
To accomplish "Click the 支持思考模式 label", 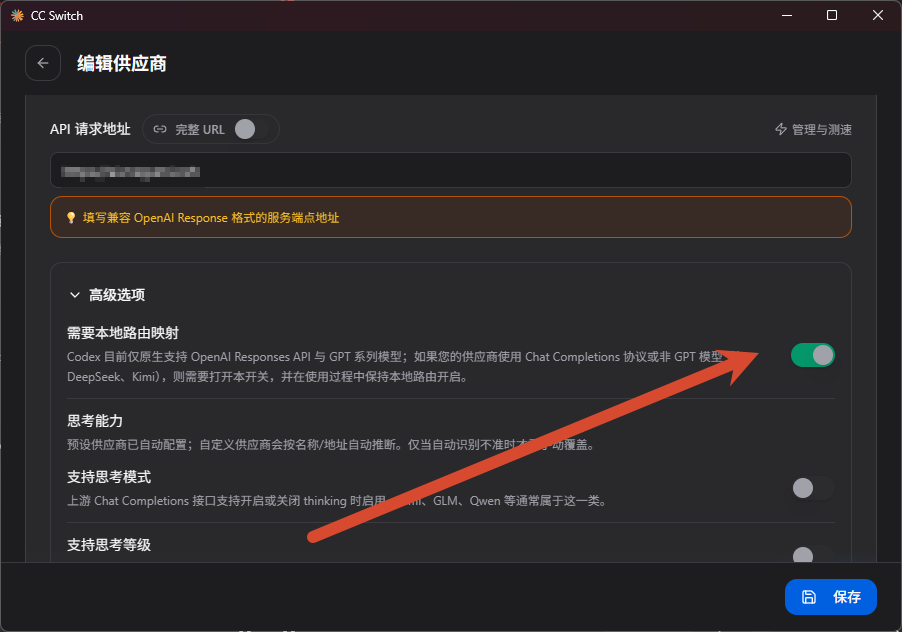I will pos(109,477).
